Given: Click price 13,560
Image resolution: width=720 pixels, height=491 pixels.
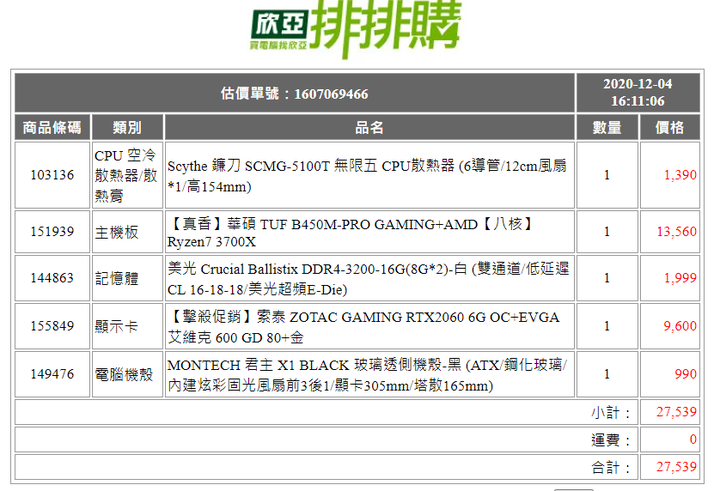Looking at the screenshot, I should tap(677, 231).
